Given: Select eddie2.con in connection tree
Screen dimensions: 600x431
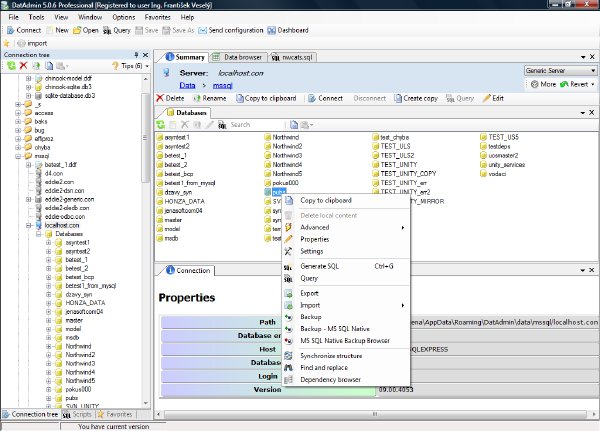Looking at the screenshot, I should [59, 182].
